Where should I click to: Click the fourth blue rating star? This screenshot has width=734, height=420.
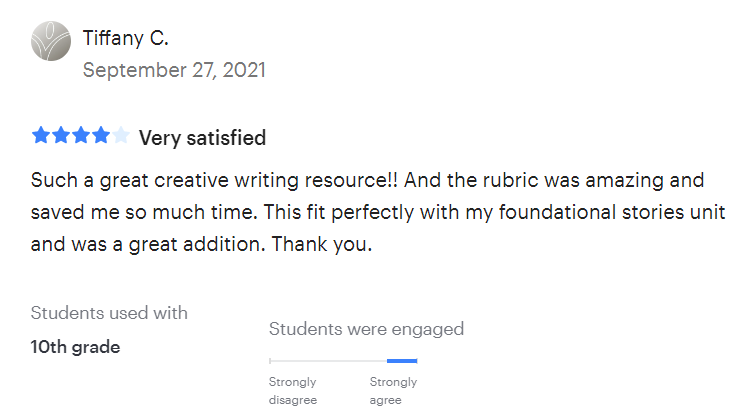[101, 135]
